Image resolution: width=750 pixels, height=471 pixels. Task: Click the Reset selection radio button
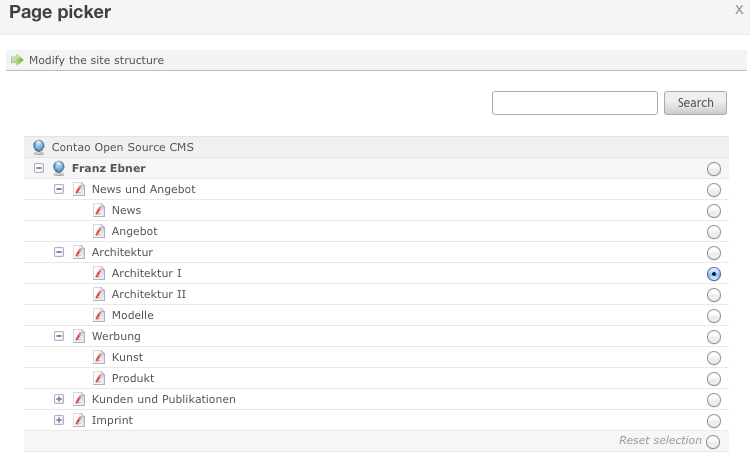[713, 442]
